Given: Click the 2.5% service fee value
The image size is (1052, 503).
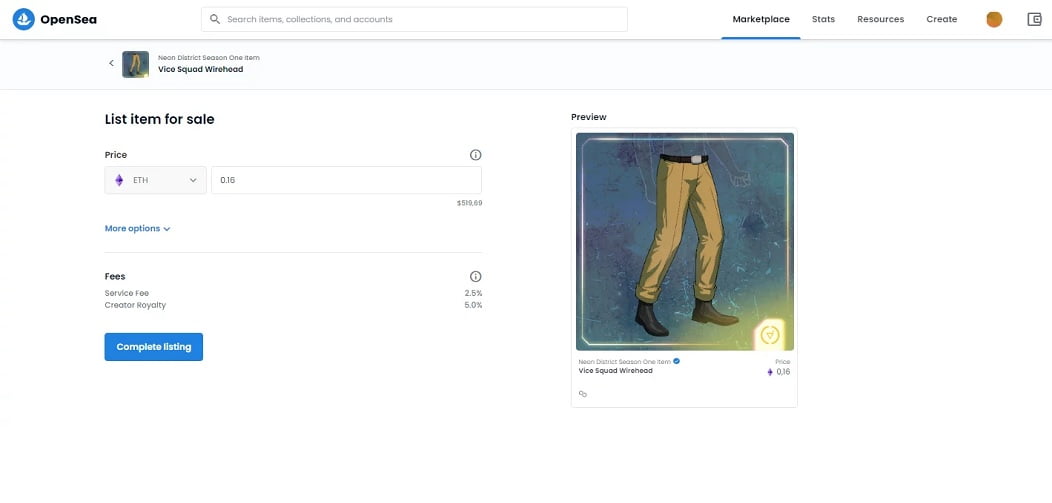Looking at the screenshot, I should coord(473,293).
